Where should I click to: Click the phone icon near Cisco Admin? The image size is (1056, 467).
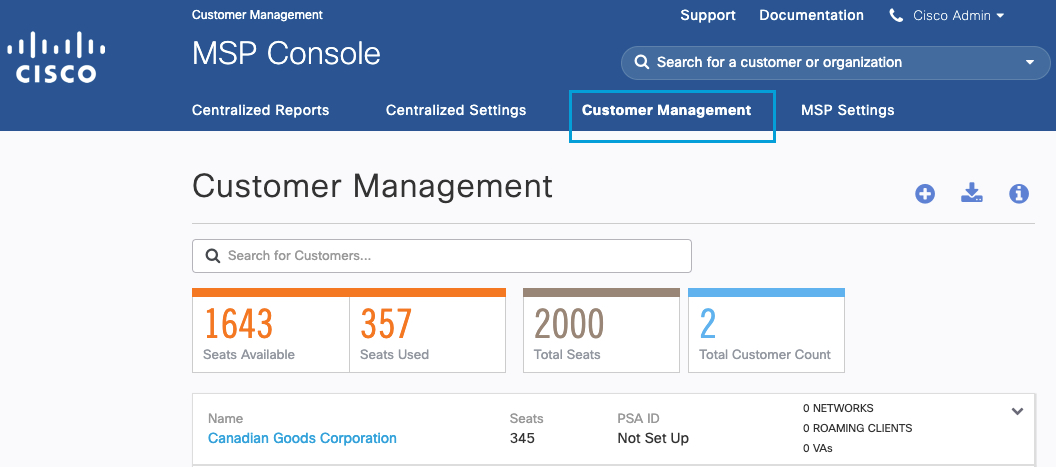(896, 16)
